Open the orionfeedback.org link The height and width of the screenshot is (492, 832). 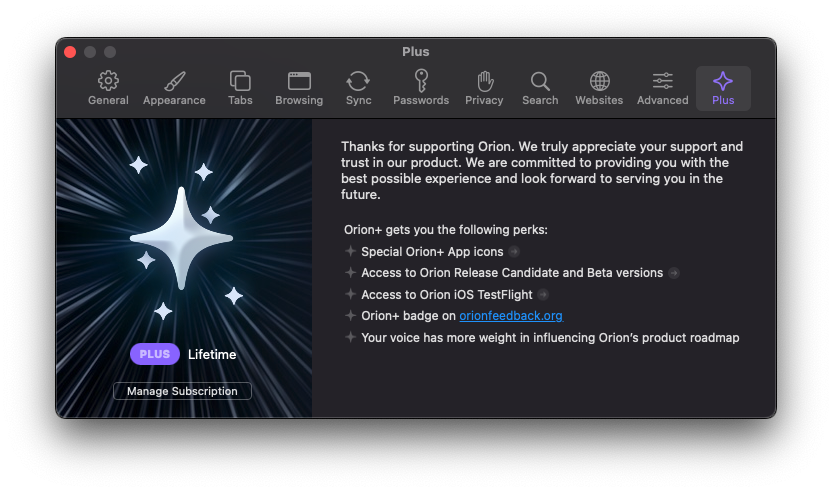pyautogui.click(x=511, y=316)
